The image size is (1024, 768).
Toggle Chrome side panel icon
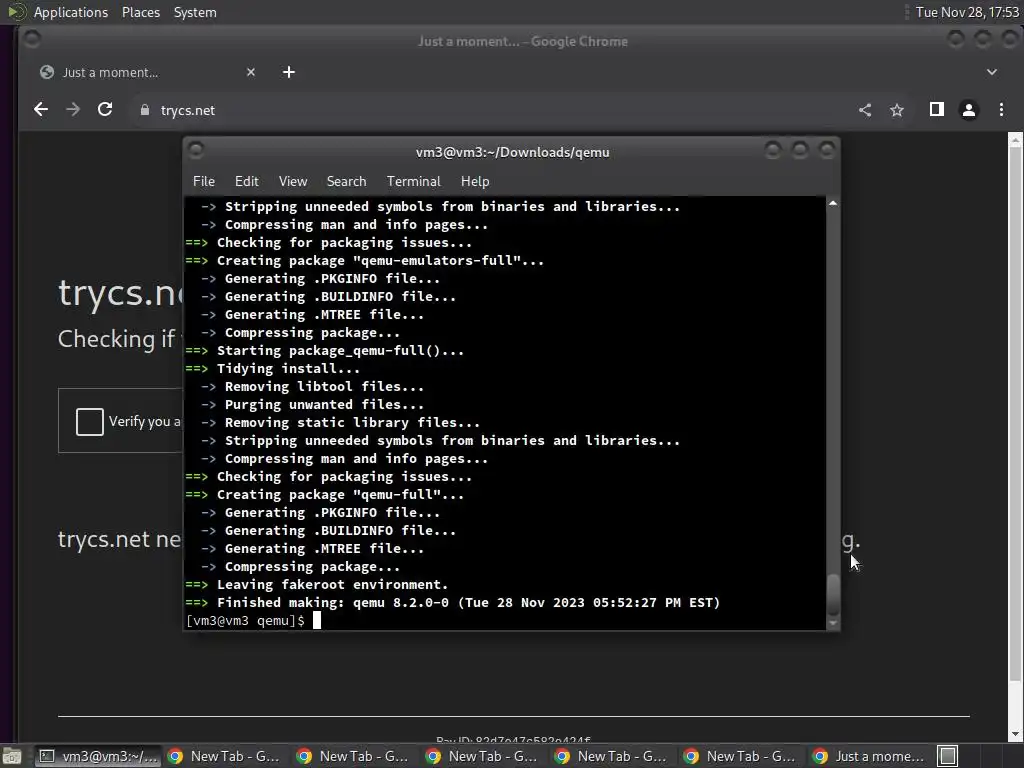click(936, 110)
